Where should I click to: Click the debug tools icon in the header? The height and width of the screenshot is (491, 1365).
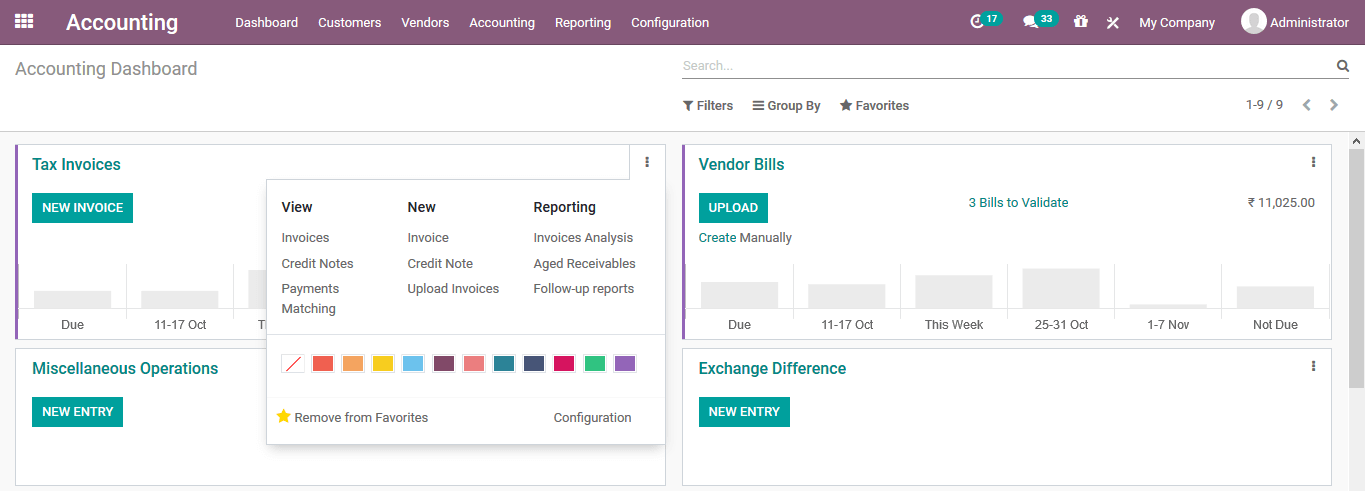(1112, 22)
